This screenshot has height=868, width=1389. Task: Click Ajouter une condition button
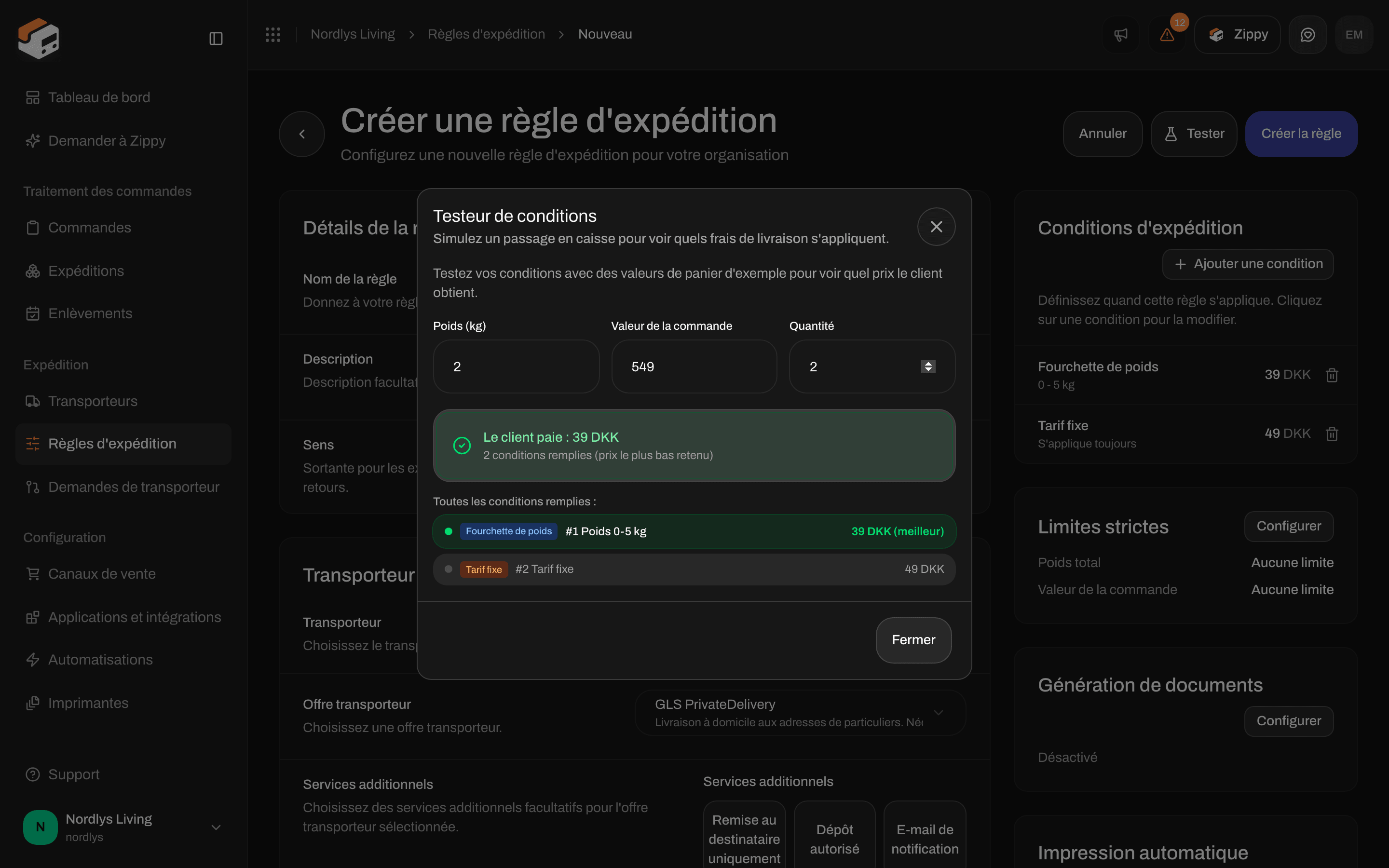pos(1248,264)
